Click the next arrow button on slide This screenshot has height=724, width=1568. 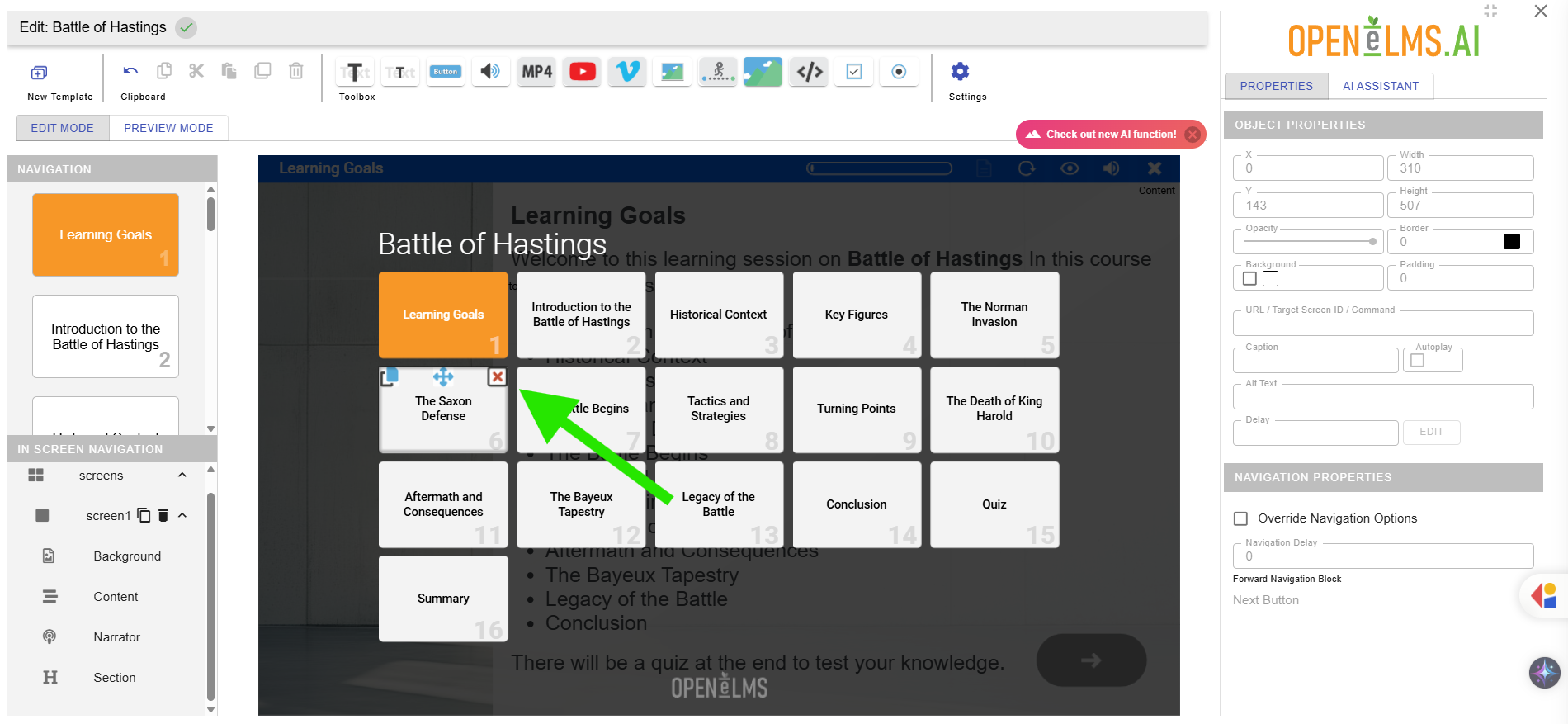1091,660
